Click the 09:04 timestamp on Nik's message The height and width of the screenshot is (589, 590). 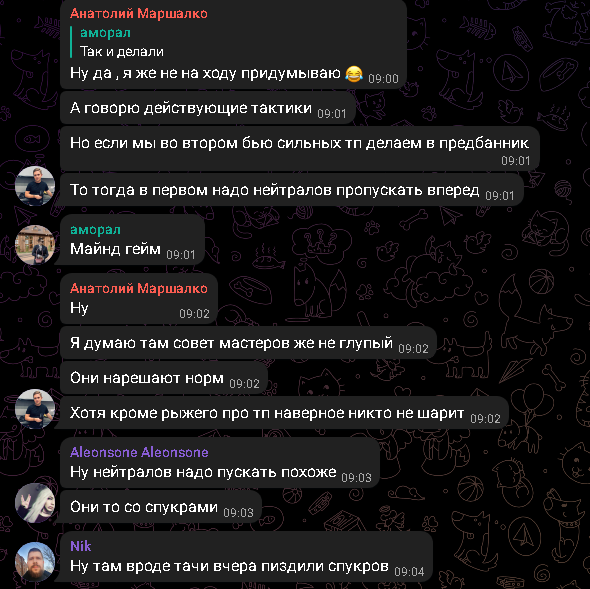tap(409, 572)
